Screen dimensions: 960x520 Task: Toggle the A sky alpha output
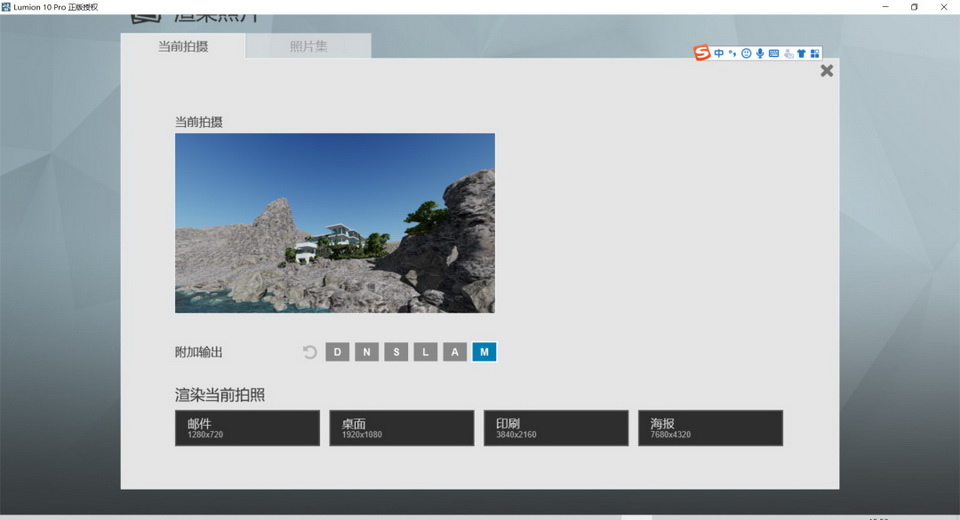455,352
